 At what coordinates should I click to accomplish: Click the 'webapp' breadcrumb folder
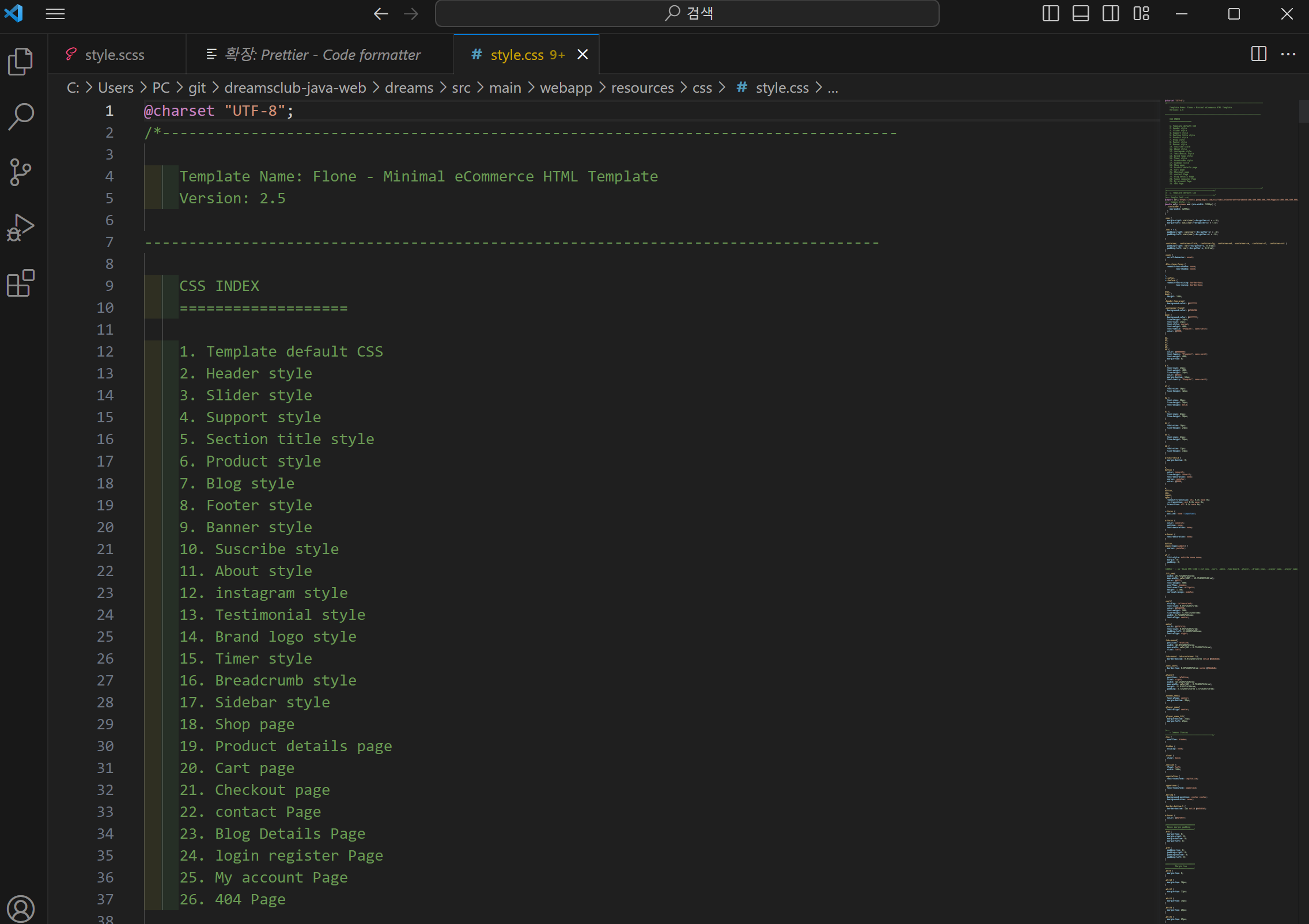point(566,88)
